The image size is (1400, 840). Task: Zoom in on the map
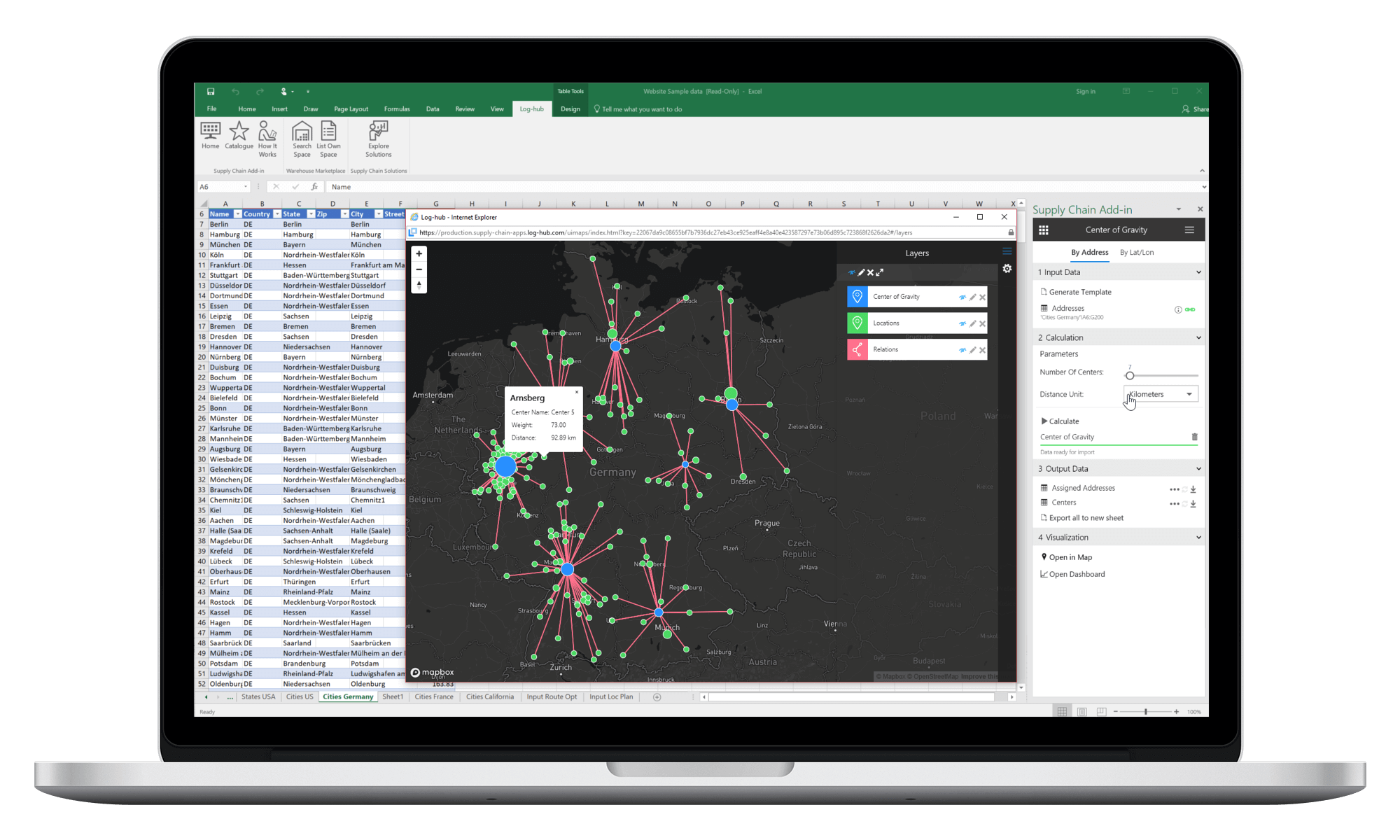[419, 254]
